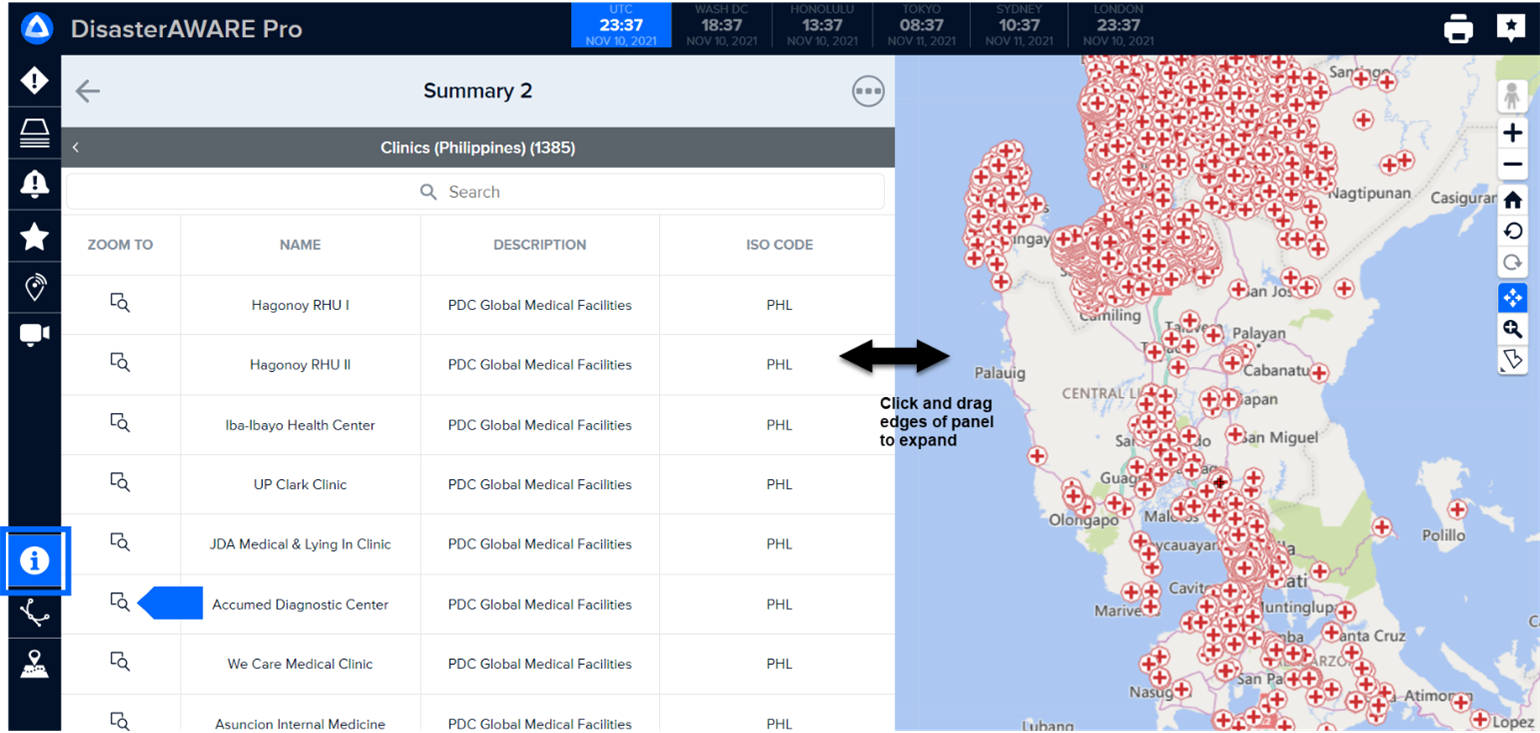Click the UP Clark Clinic name

(300, 484)
